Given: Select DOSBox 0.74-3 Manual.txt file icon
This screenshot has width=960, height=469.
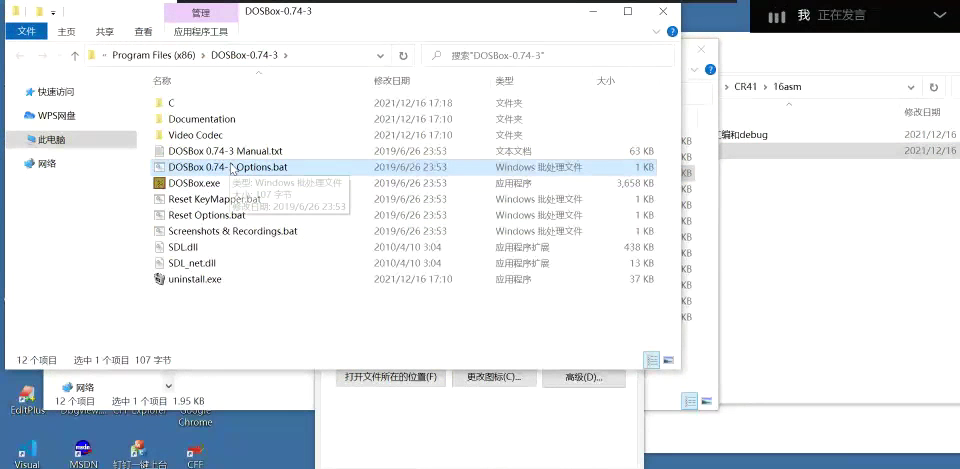Looking at the screenshot, I should (x=159, y=151).
